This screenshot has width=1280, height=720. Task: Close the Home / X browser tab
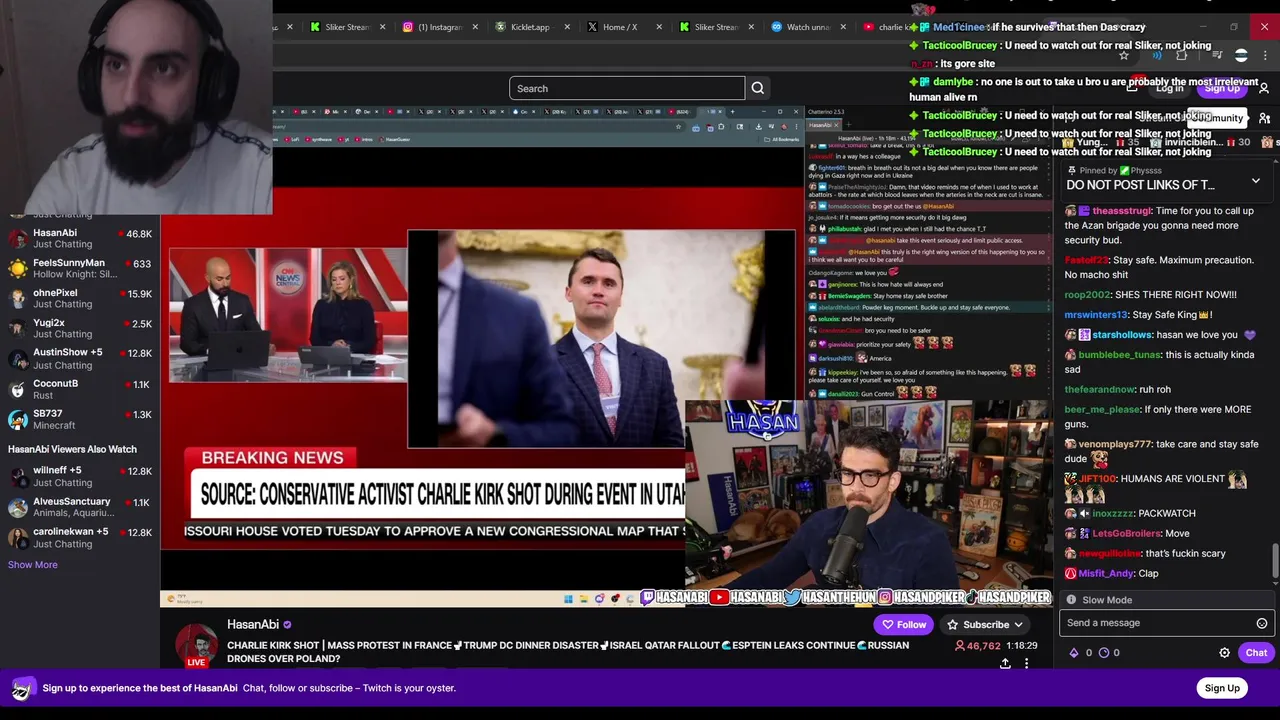(659, 27)
